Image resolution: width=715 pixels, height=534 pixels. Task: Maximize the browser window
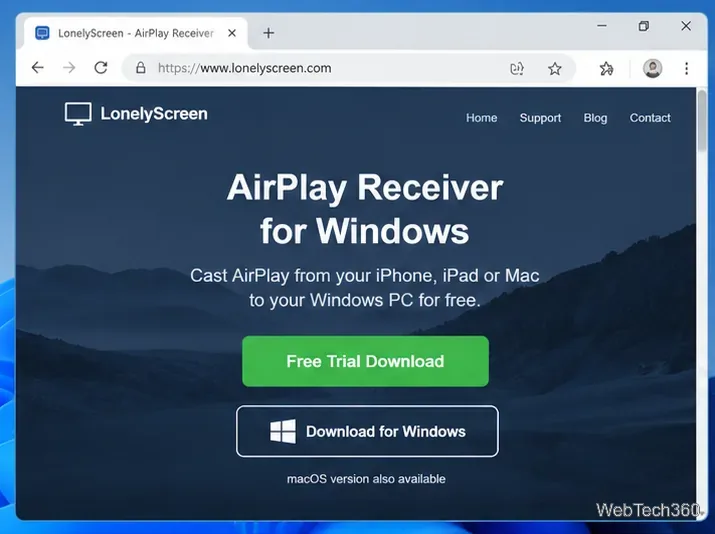tap(644, 26)
